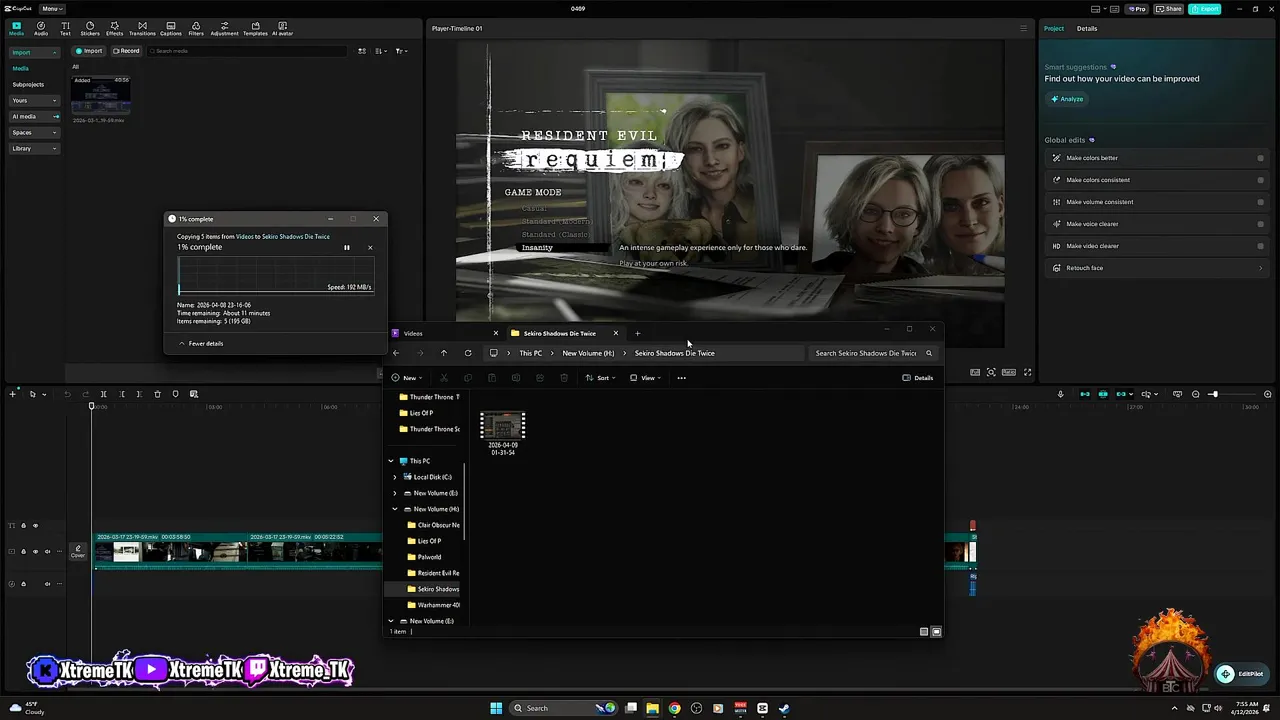Click the timeline zoom-in magnifier icon
1280x720 pixels.
click(x=1269, y=394)
